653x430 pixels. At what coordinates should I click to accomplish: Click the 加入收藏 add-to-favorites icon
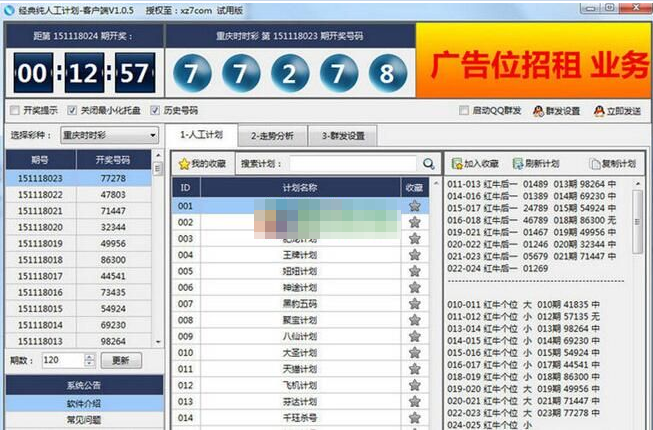pos(457,163)
